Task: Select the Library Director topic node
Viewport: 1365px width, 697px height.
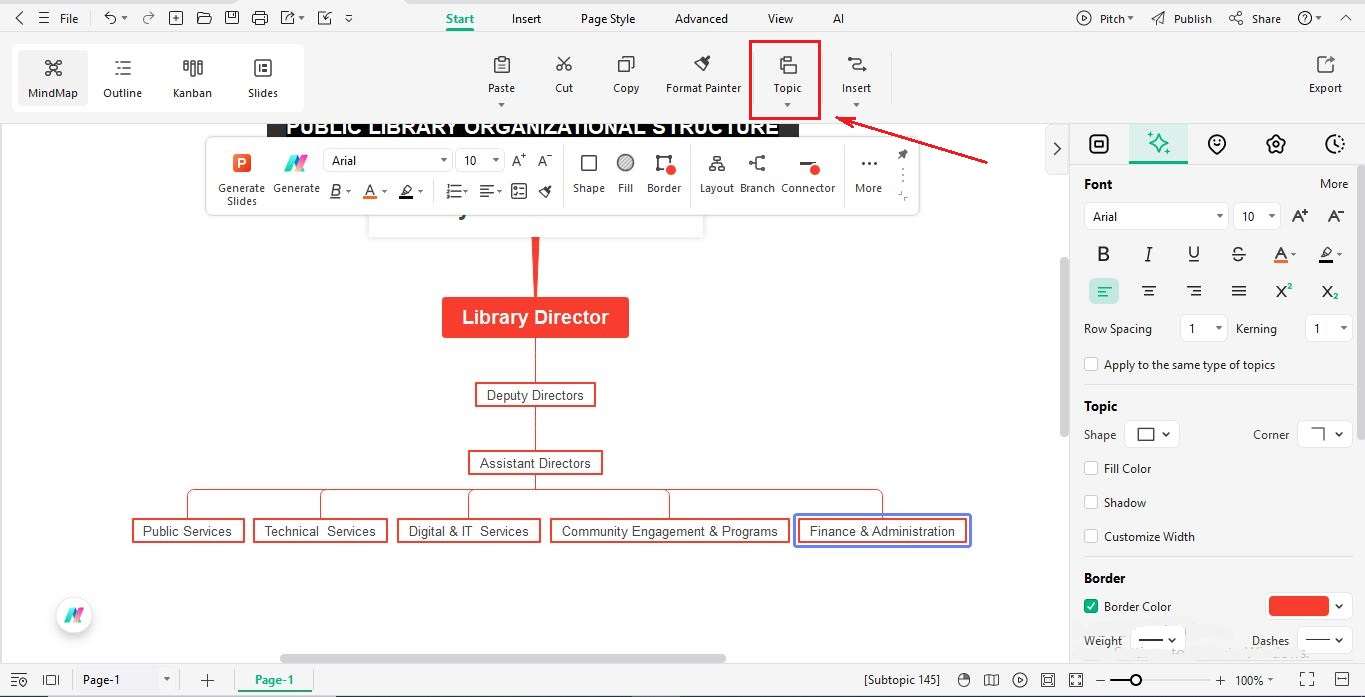Action: click(535, 317)
